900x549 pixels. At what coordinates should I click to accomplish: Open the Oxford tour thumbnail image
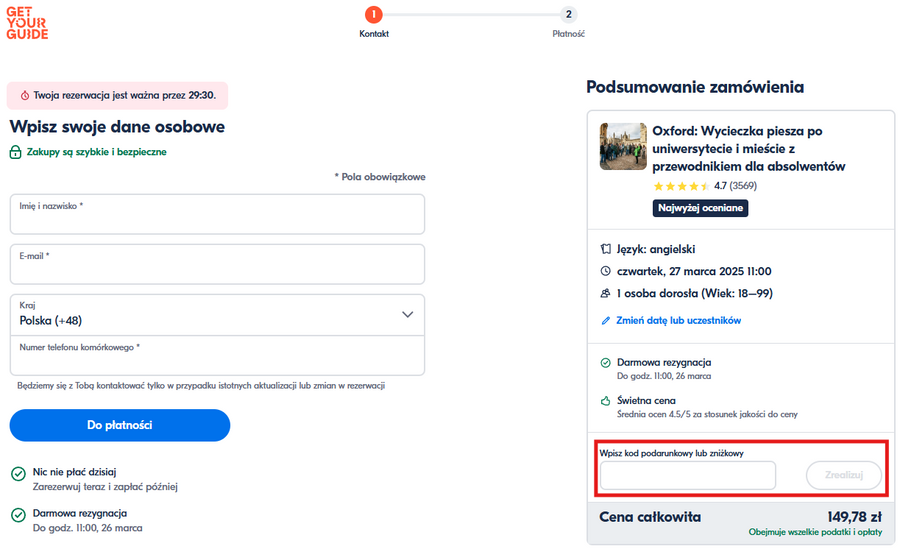coord(622,146)
